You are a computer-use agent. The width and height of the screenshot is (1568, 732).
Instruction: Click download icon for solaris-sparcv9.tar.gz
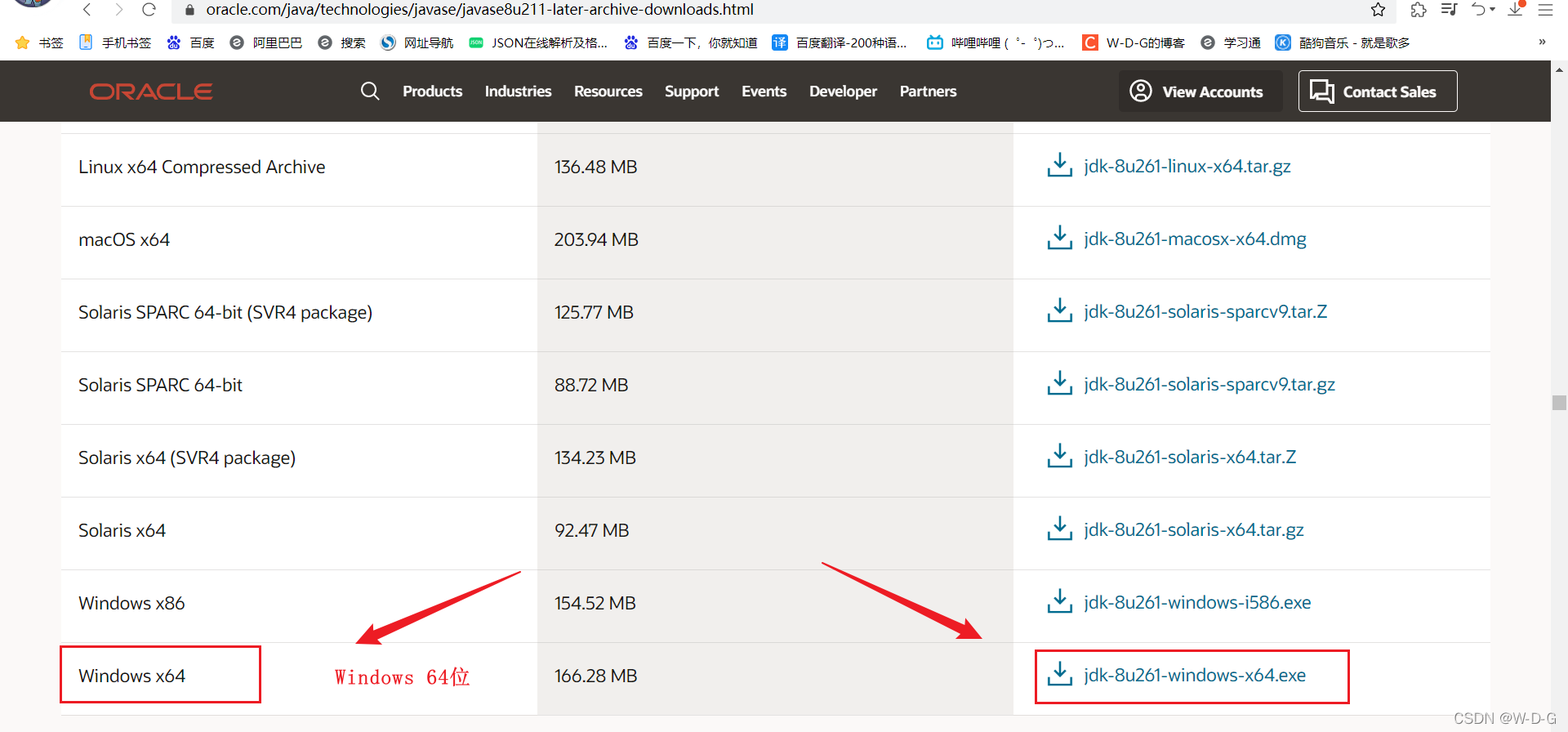(1059, 384)
